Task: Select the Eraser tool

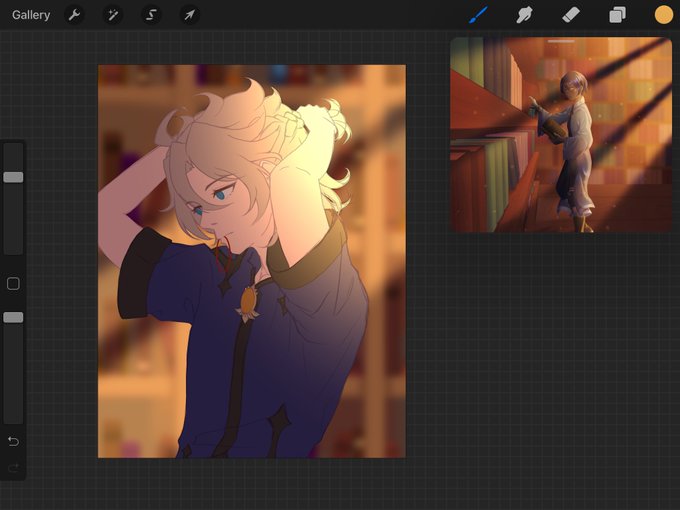Action: coord(571,15)
